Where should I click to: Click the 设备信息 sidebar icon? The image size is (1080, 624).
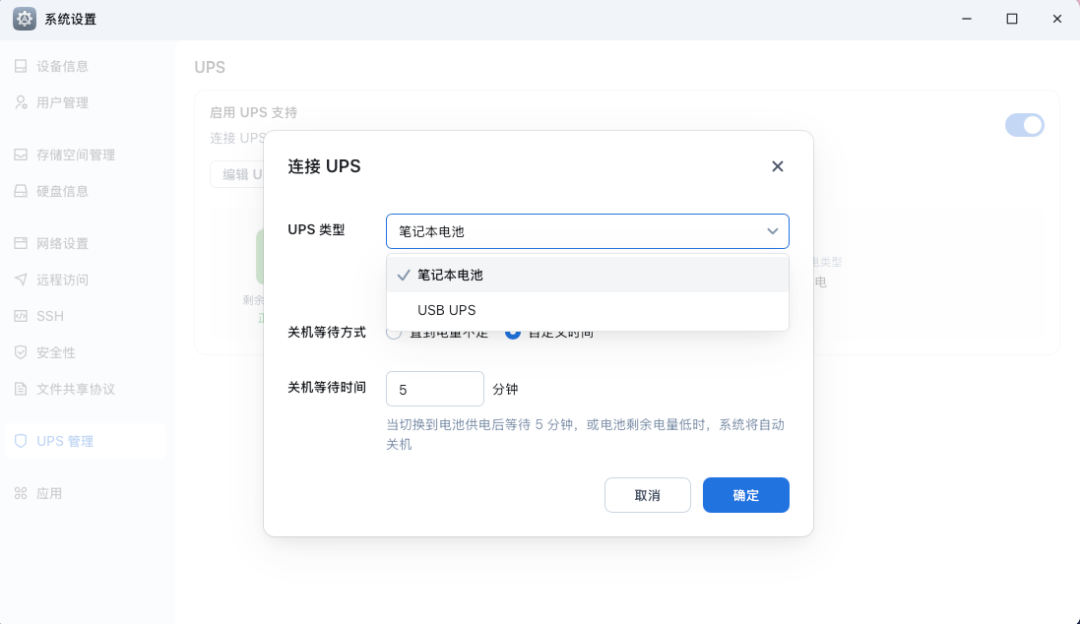click(21, 66)
